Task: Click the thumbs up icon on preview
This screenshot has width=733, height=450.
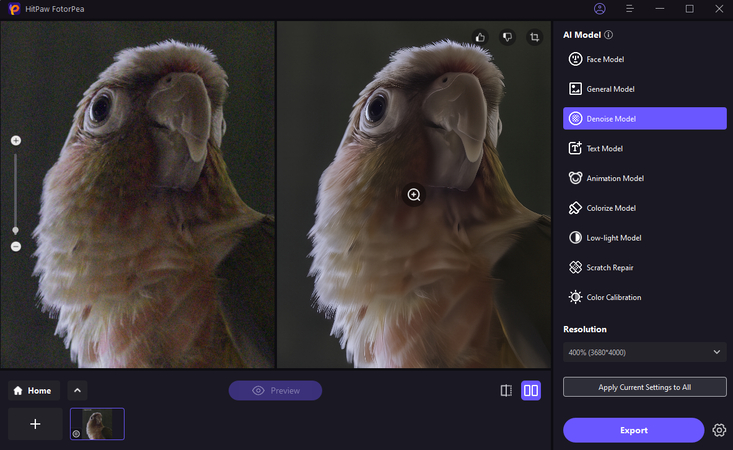Action: point(480,37)
